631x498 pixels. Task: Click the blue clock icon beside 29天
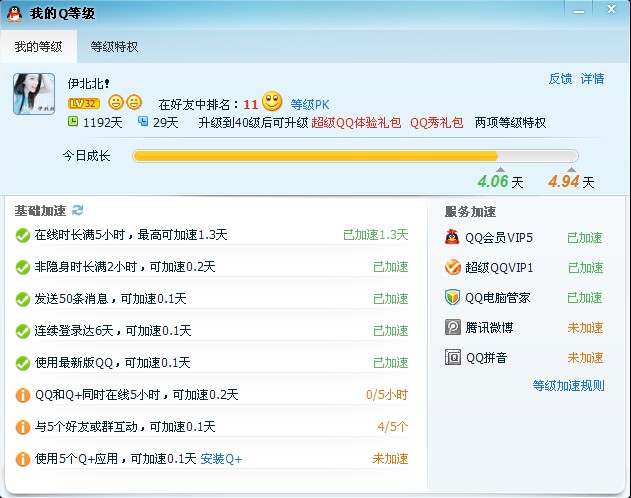coord(142,121)
